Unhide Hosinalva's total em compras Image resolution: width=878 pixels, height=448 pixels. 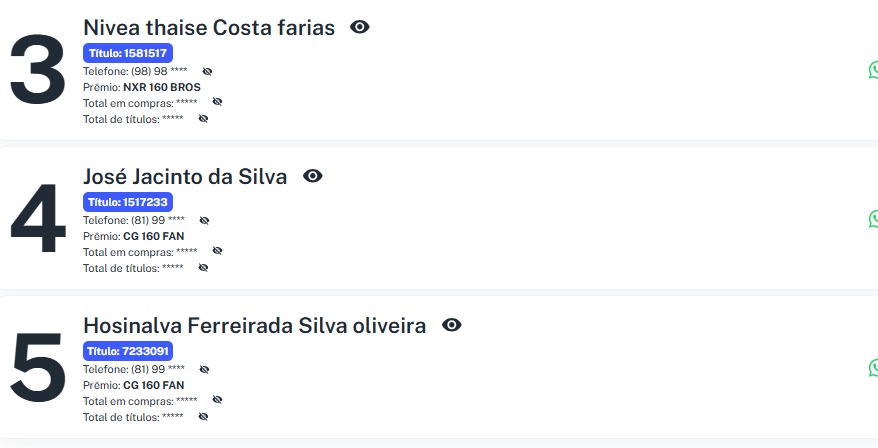pos(217,400)
